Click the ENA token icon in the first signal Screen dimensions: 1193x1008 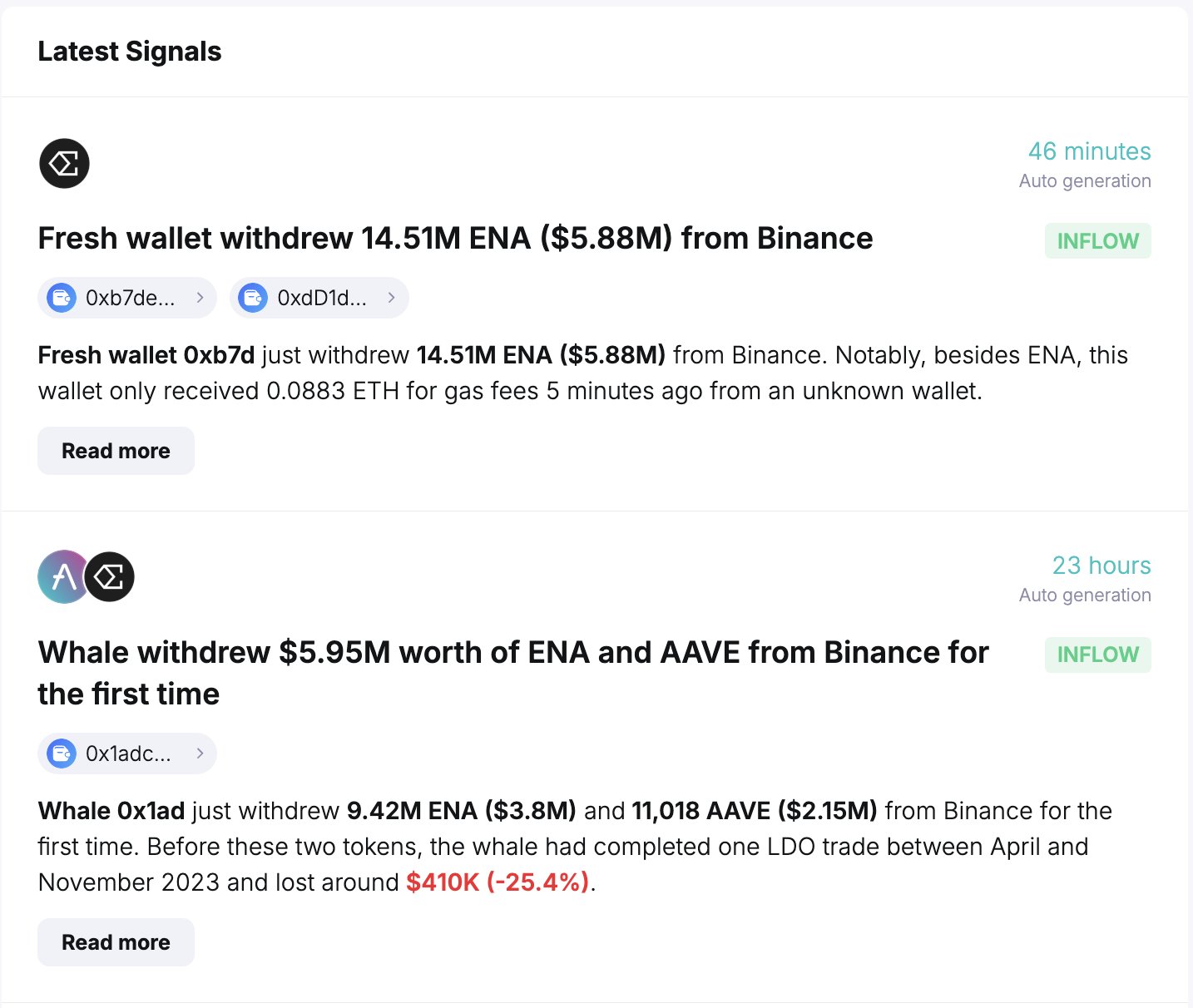[x=64, y=163]
